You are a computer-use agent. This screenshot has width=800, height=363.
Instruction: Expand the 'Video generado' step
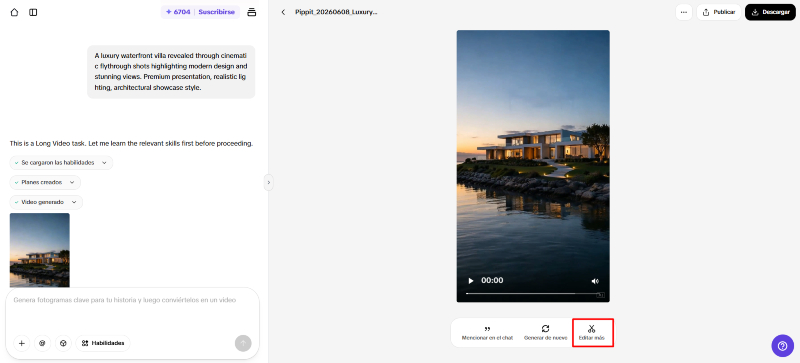[x=46, y=202]
